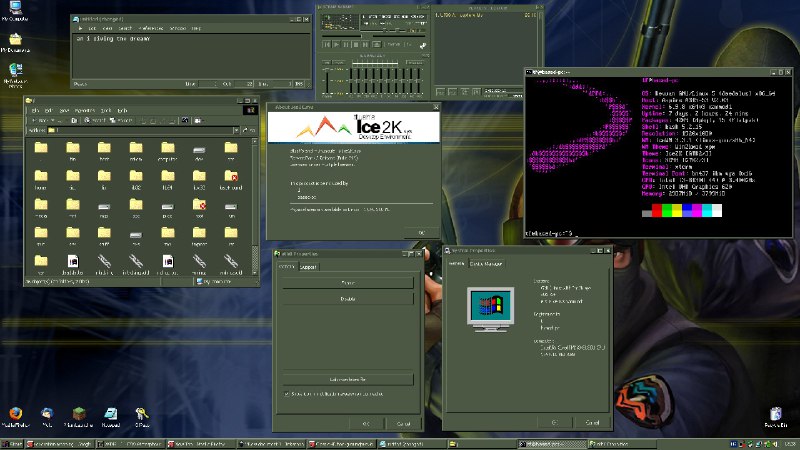800x450 pixels.
Task: Toggle the equalizer Auto button
Action: (x=339, y=63)
